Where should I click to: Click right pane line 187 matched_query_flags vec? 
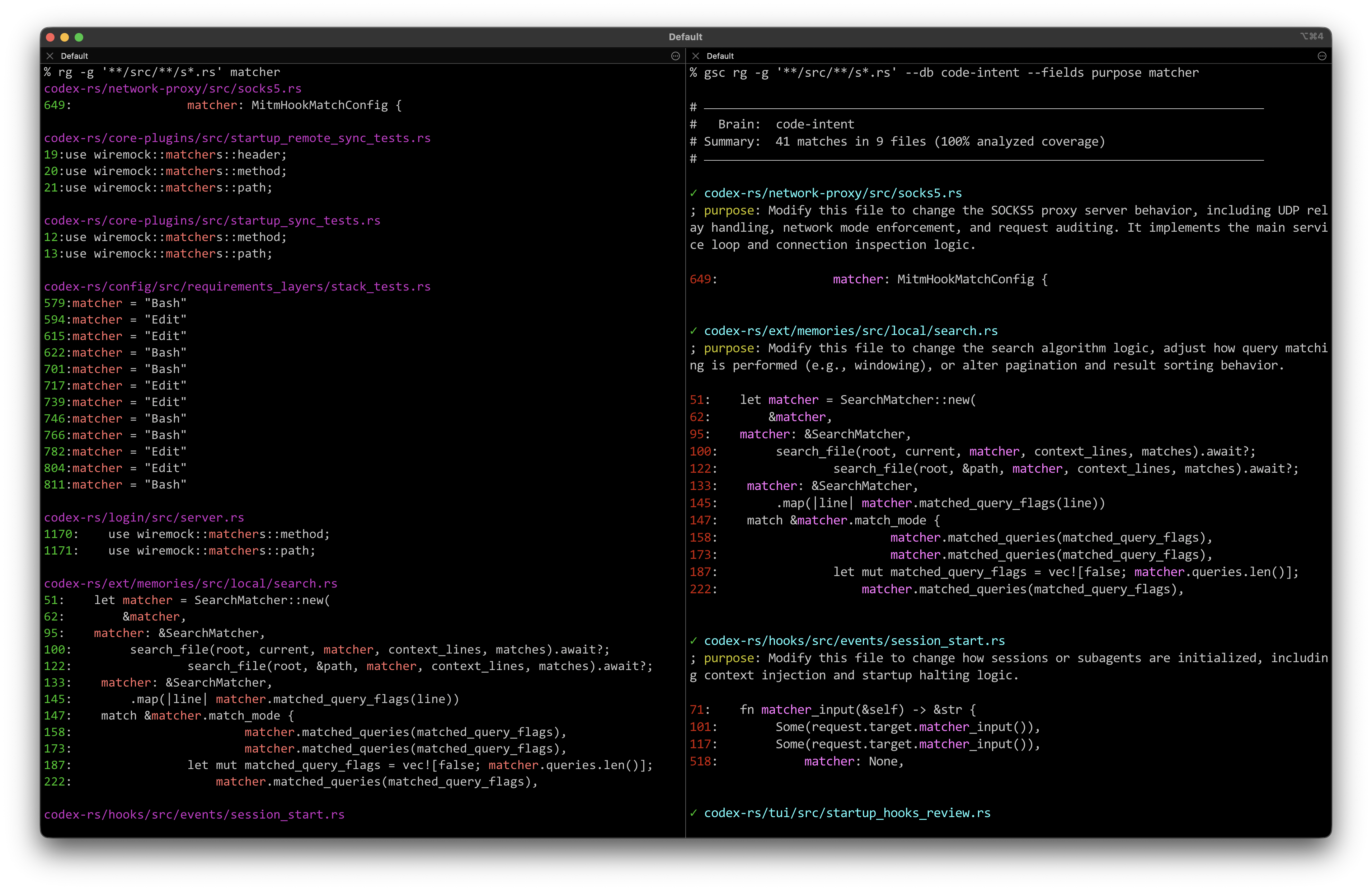[x=995, y=572]
